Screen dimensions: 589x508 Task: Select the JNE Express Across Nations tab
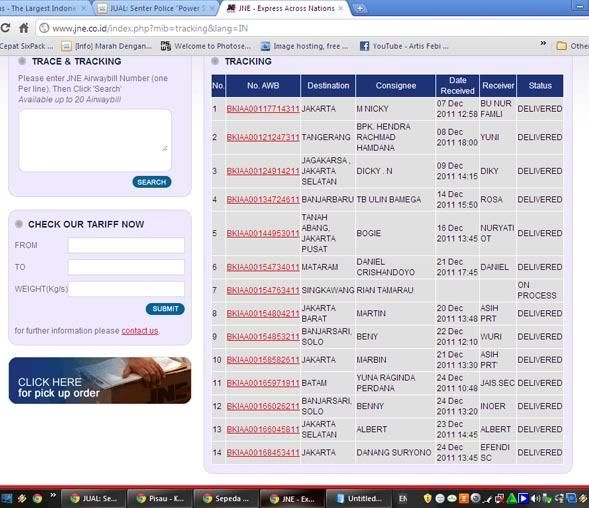point(285,8)
